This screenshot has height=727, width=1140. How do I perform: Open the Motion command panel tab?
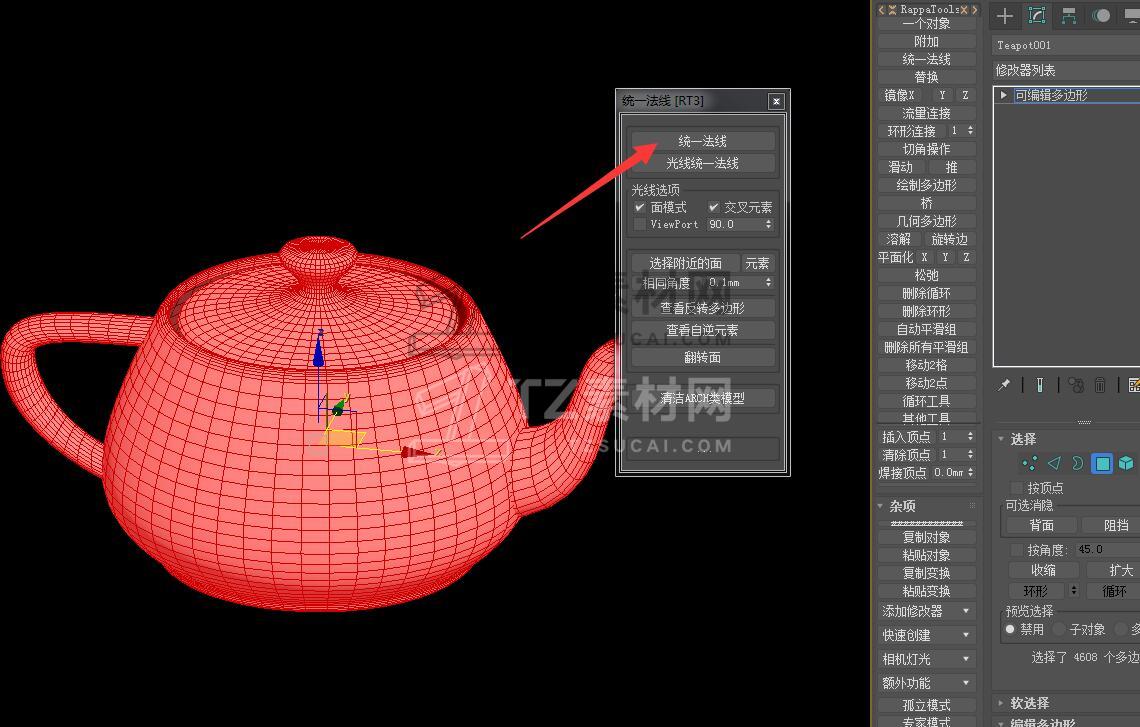pyautogui.click(x=1101, y=15)
